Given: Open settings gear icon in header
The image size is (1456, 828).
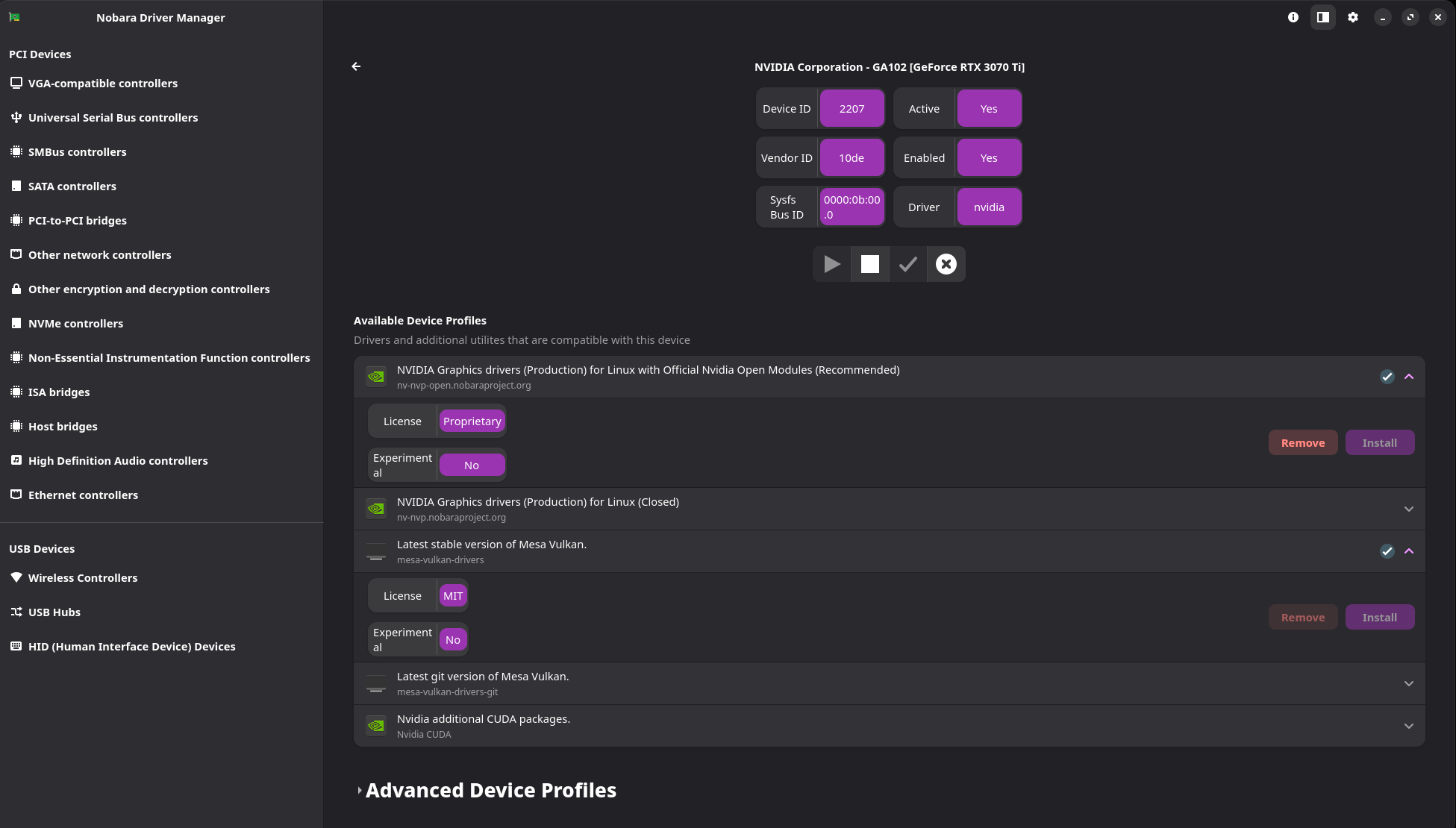Looking at the screenshot, I should (x=1352, y=17).
